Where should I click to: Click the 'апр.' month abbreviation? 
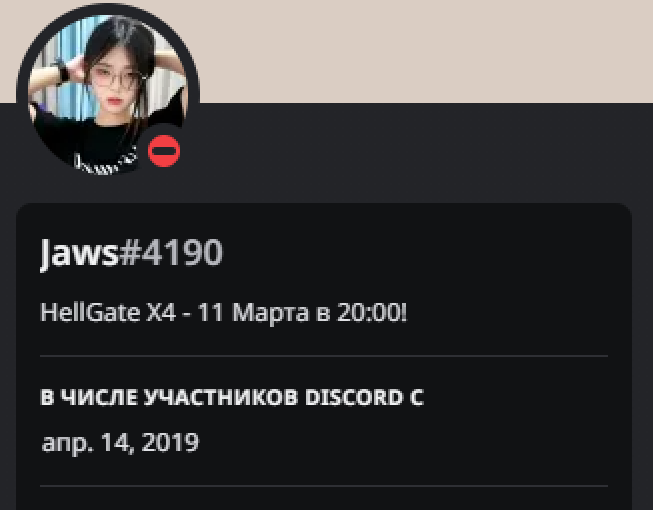[67, 443]
